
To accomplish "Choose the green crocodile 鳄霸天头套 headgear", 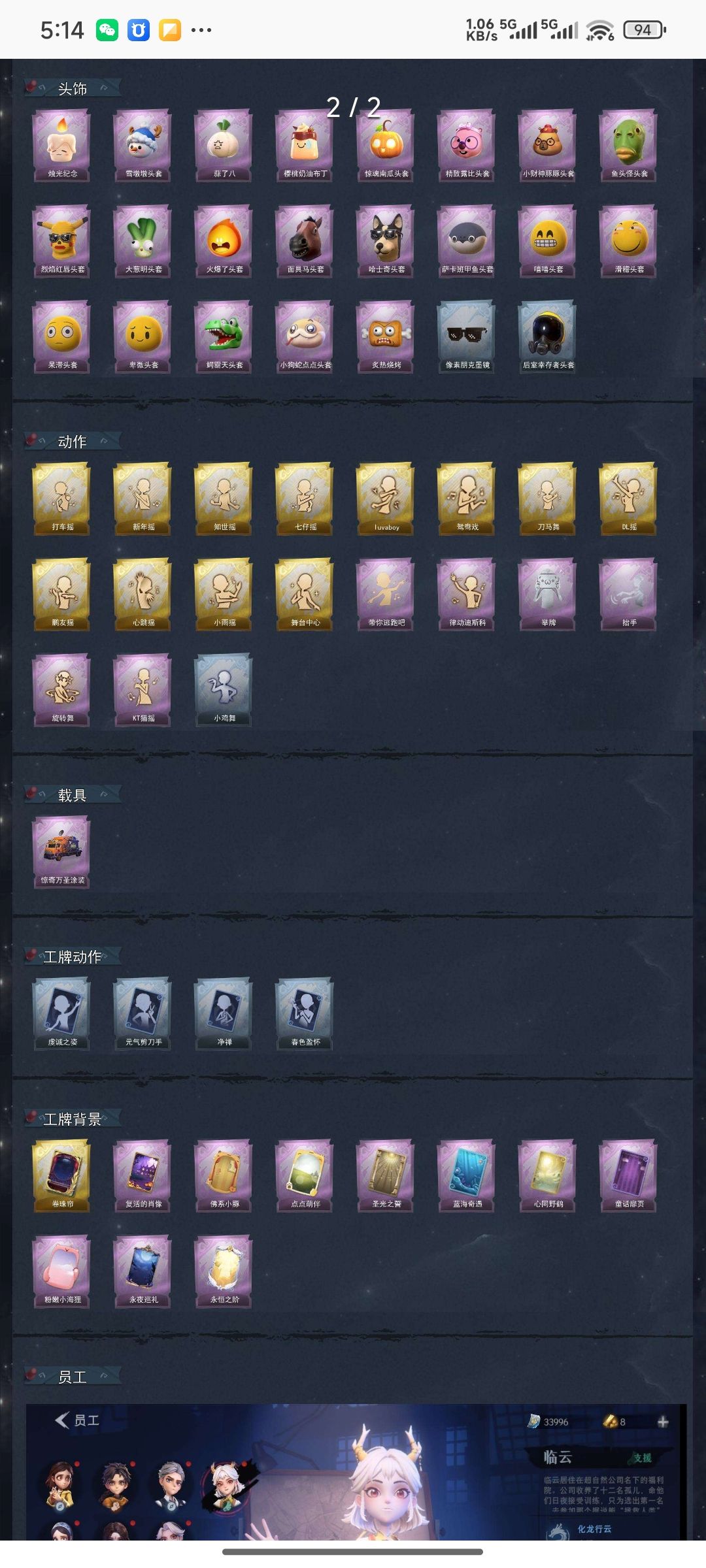I will (224, 336).
